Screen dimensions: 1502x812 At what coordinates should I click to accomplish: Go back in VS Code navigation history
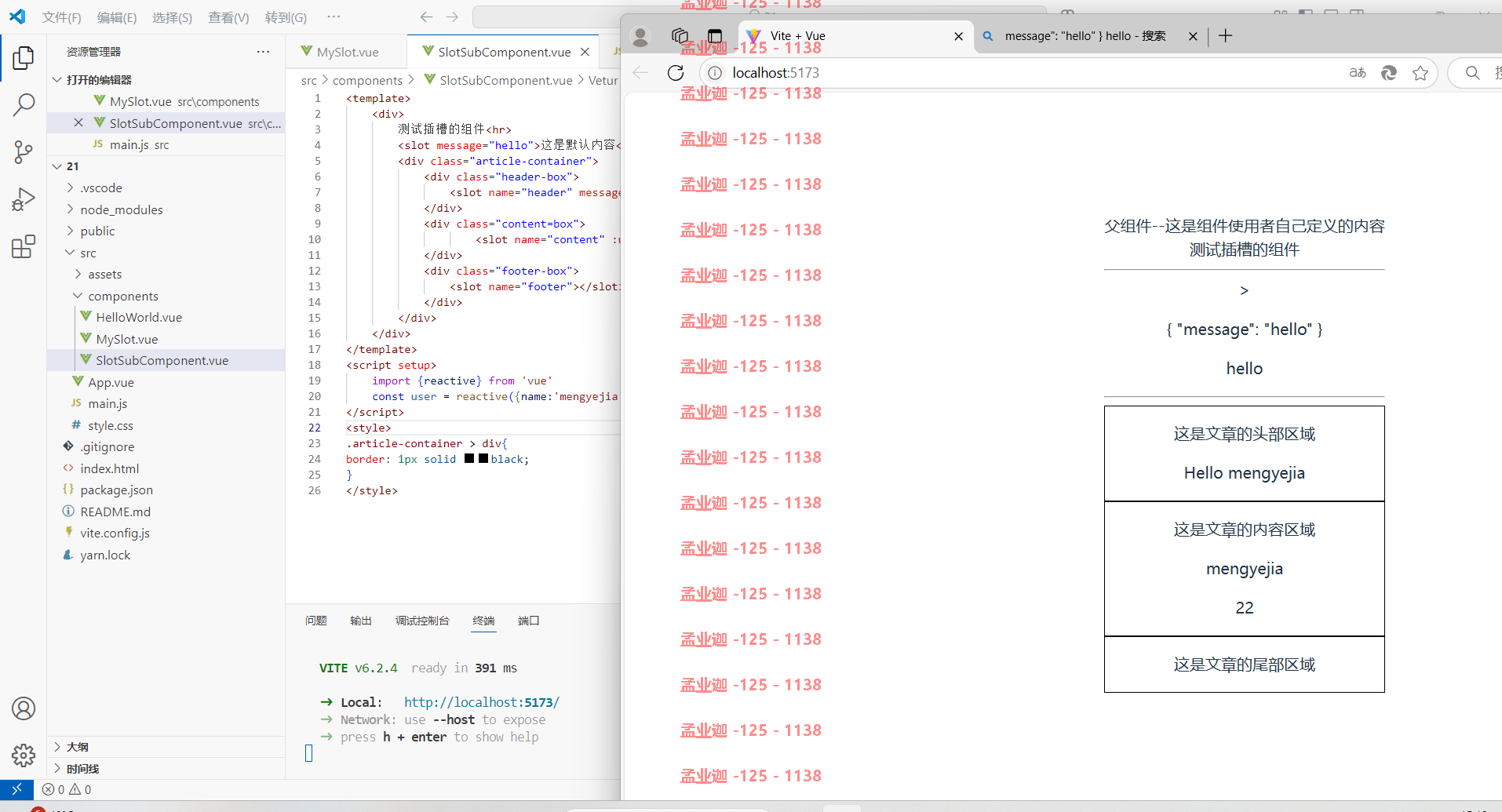426,16
